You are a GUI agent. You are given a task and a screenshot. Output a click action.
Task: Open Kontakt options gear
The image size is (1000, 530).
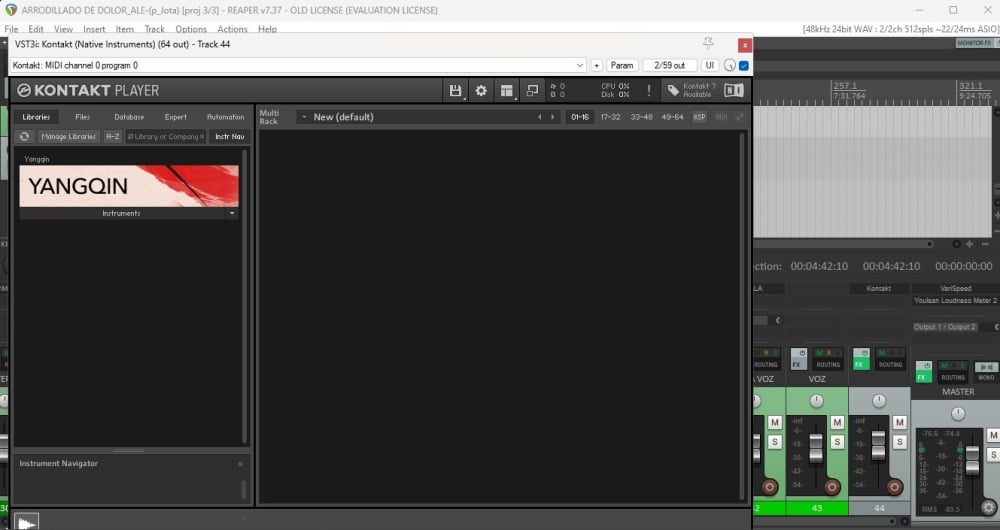[481, 91]
